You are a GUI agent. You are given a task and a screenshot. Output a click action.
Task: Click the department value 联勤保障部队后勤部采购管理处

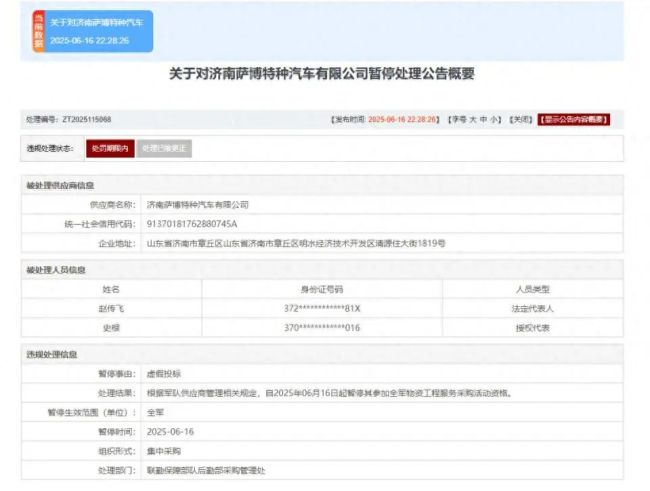[206, 470]
